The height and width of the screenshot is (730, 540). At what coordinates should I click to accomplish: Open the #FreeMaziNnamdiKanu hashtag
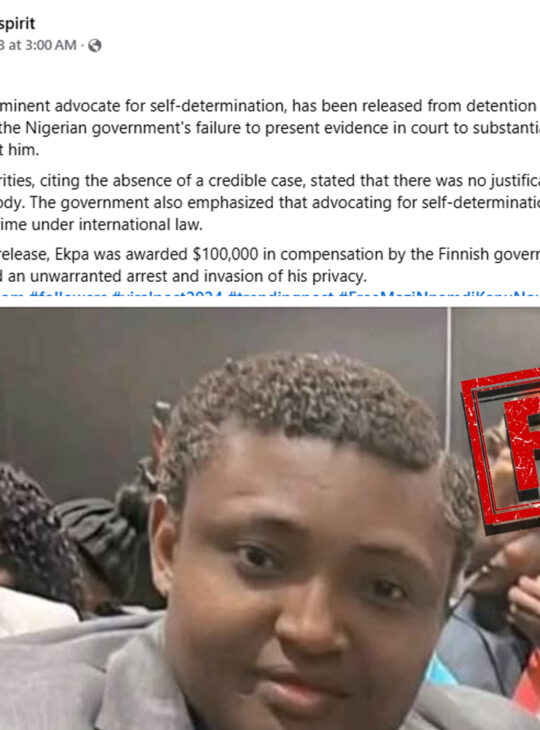pos(439,295)
